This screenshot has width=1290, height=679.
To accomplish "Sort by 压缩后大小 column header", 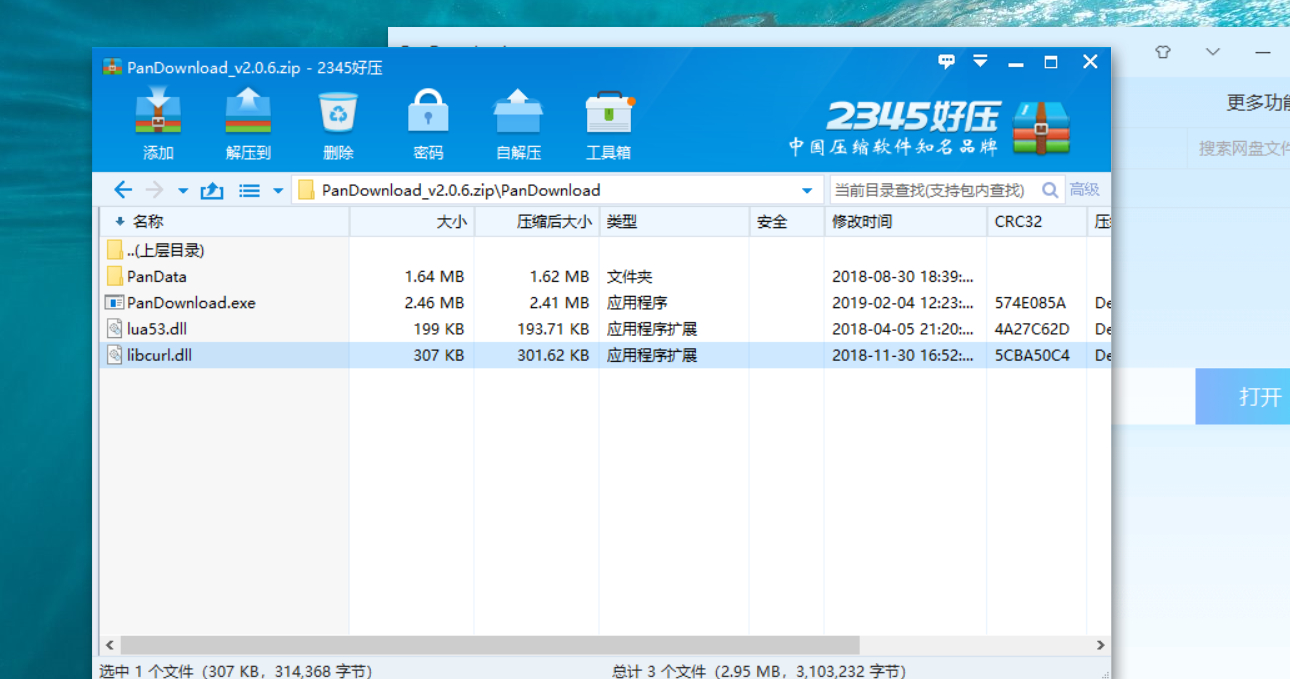I will click(536, 222).
